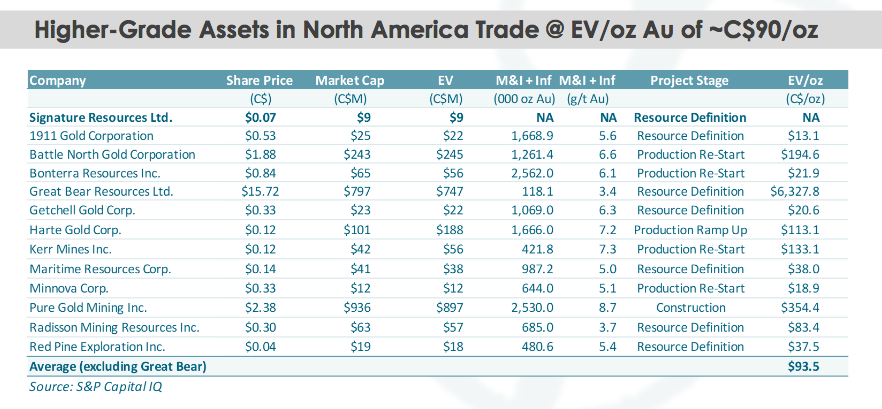
Task: Click Battle North Gold Corporation's name
Action: pos(112,154)
